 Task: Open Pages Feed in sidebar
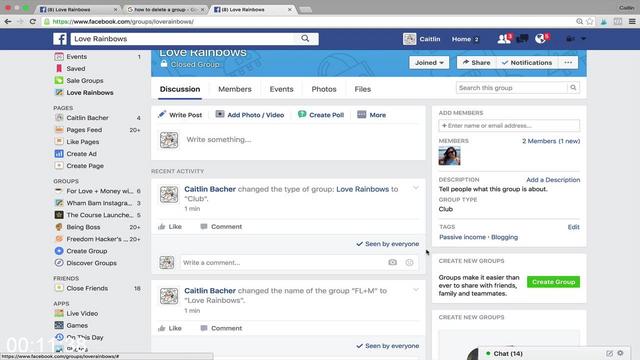84,130
